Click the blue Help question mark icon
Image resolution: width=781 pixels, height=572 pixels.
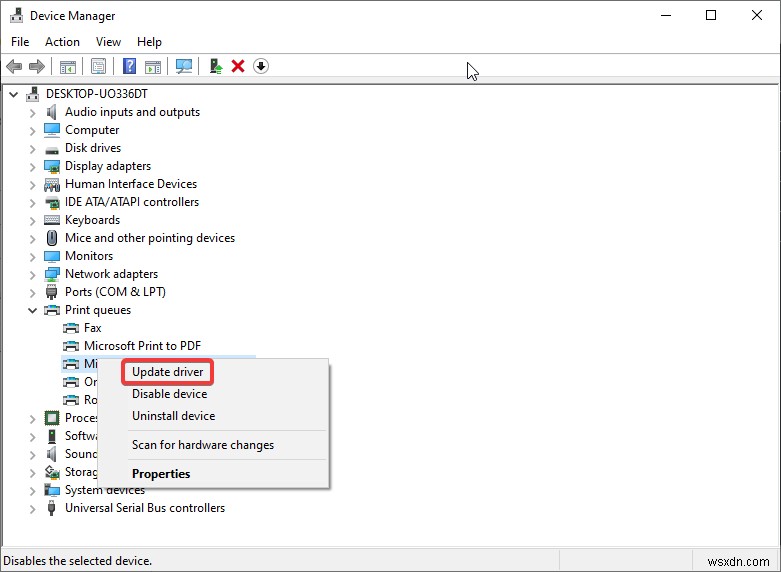click(129, 66)
